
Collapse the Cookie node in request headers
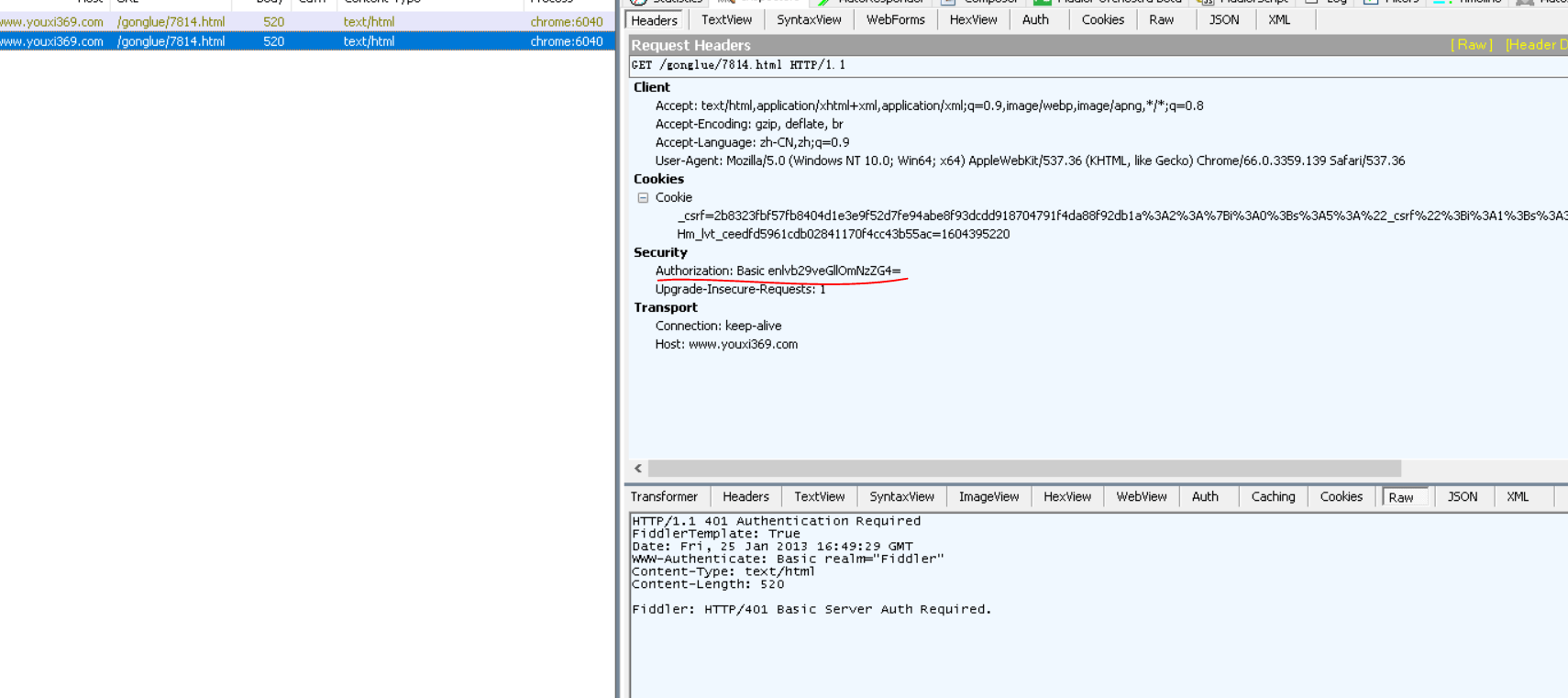tap(643, 197)
